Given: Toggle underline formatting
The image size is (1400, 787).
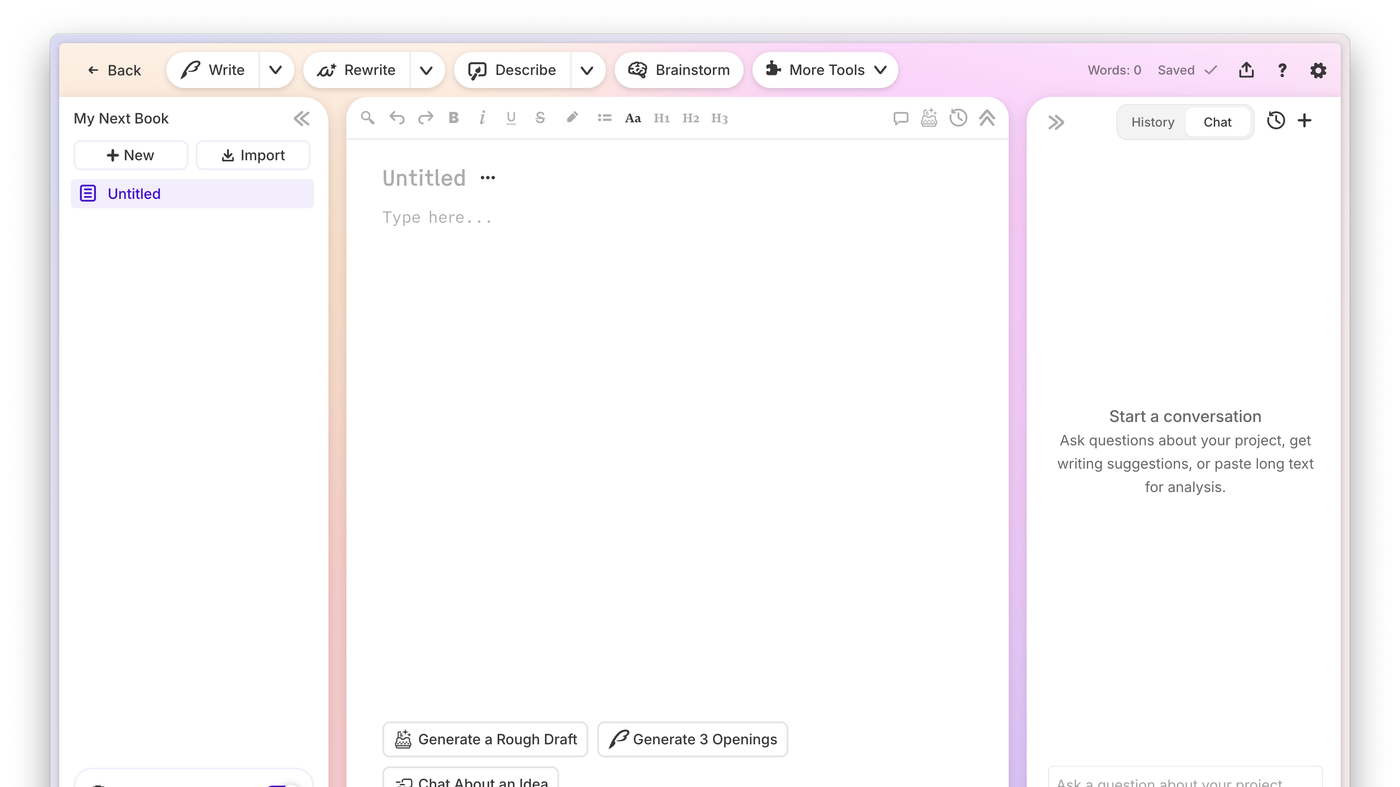Looking at the screenshot, I should coord(511,118).
